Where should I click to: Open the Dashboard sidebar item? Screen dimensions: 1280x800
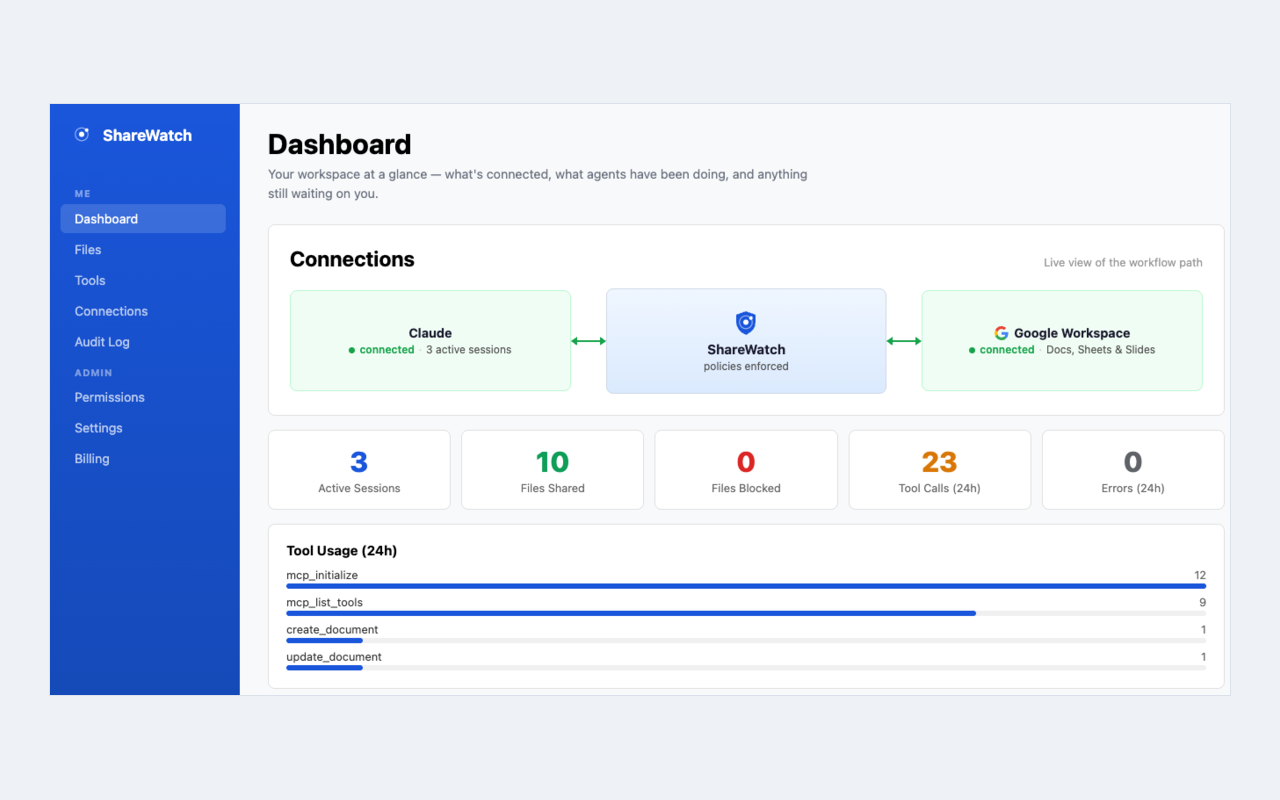[x=143, y=219]
